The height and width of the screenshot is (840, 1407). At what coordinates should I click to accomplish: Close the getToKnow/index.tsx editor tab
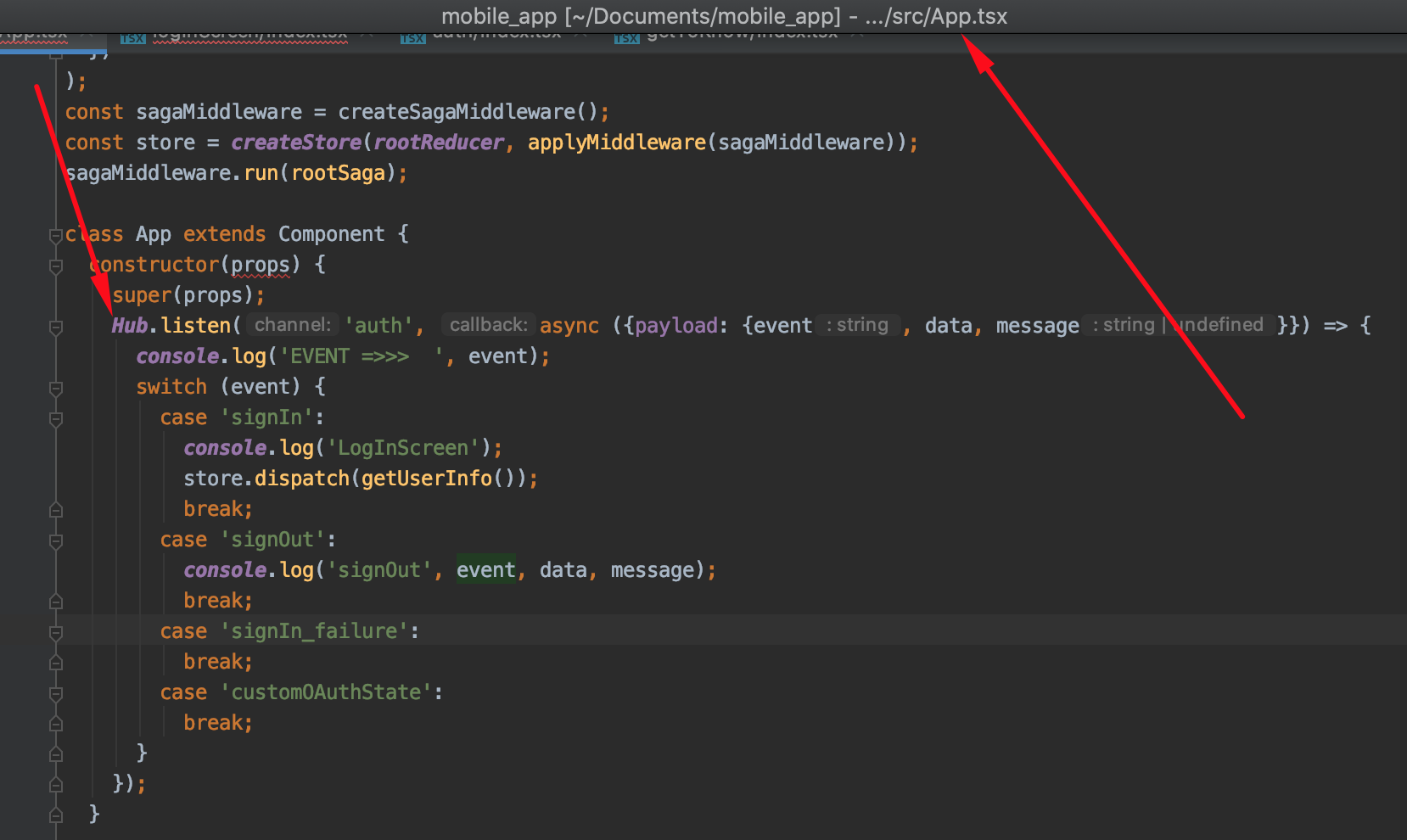pyautogui.click(x=855, y=36)
